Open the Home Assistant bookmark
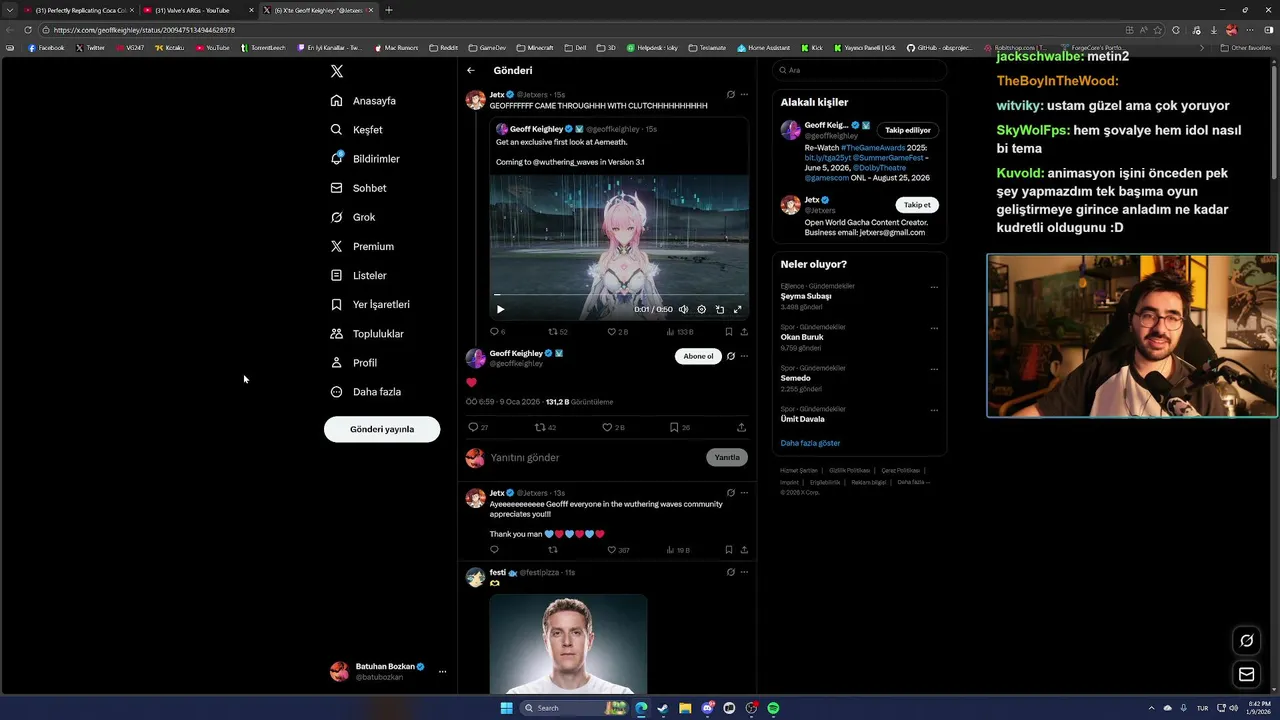Viewport: 1280px width, 720px height. coord(765,48)
